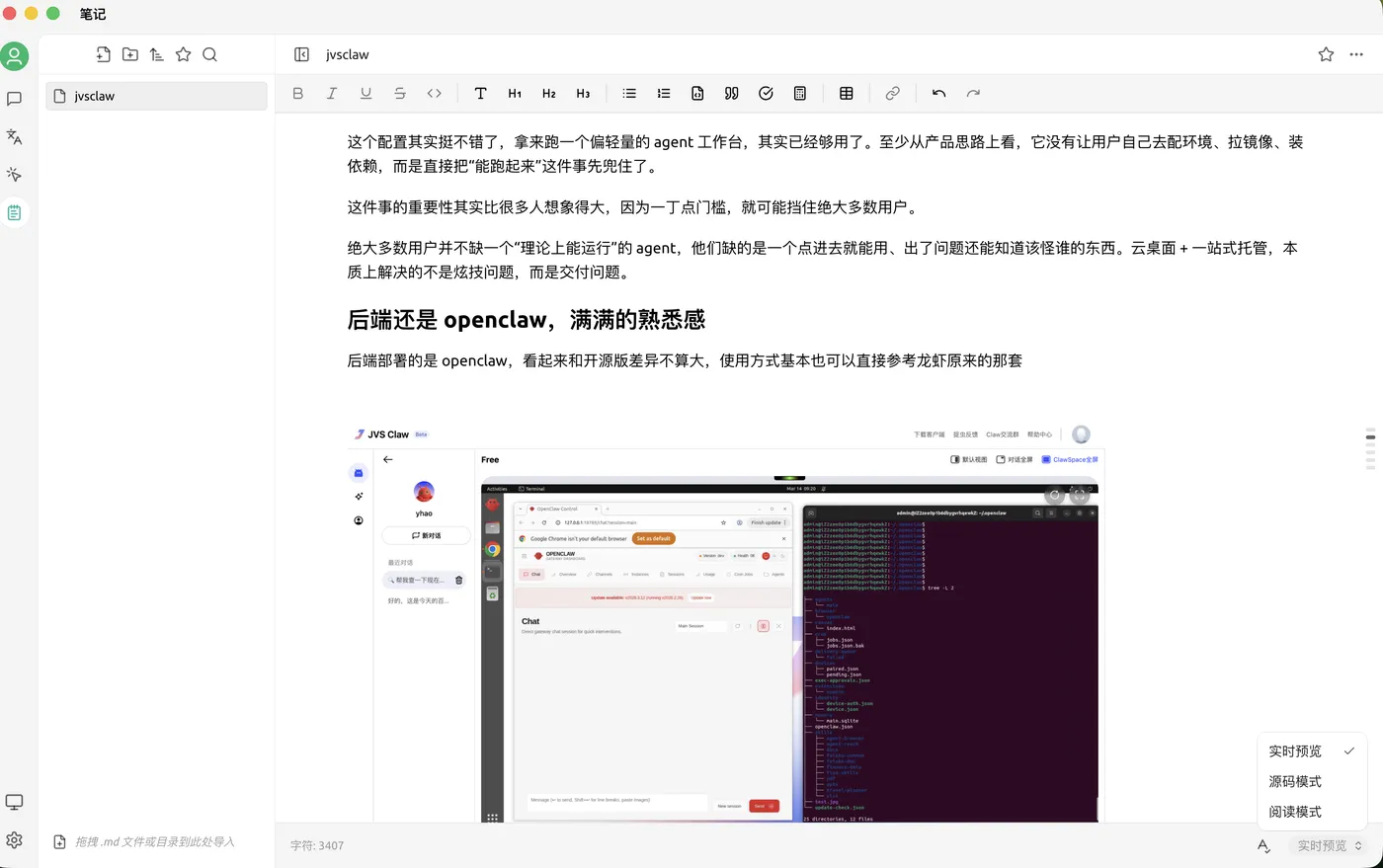The width and height of the screenshot is (1383, 868).
Task: Insert a task checklist
Action: click(766, 93)
